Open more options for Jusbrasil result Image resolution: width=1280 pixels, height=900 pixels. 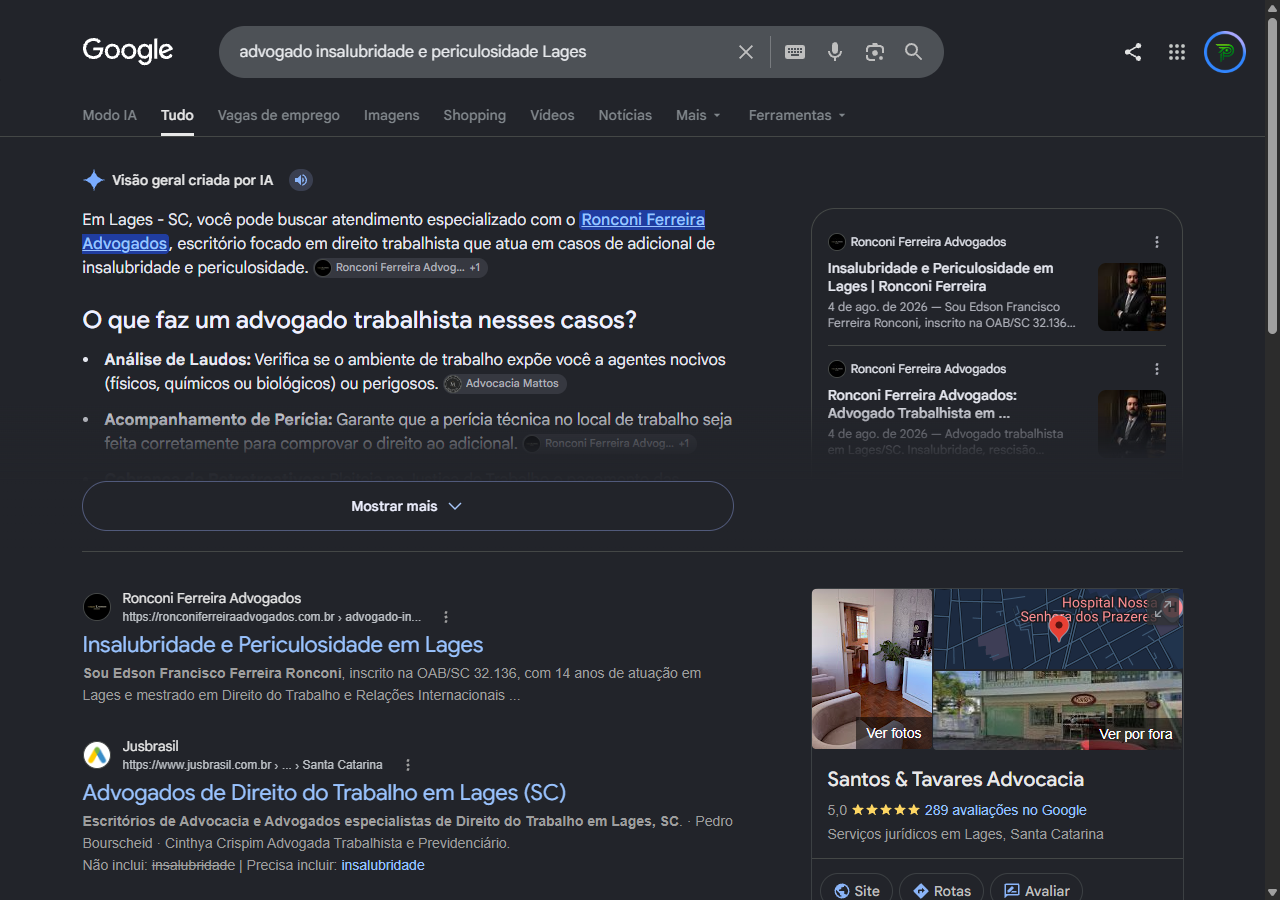click(407, 765)
